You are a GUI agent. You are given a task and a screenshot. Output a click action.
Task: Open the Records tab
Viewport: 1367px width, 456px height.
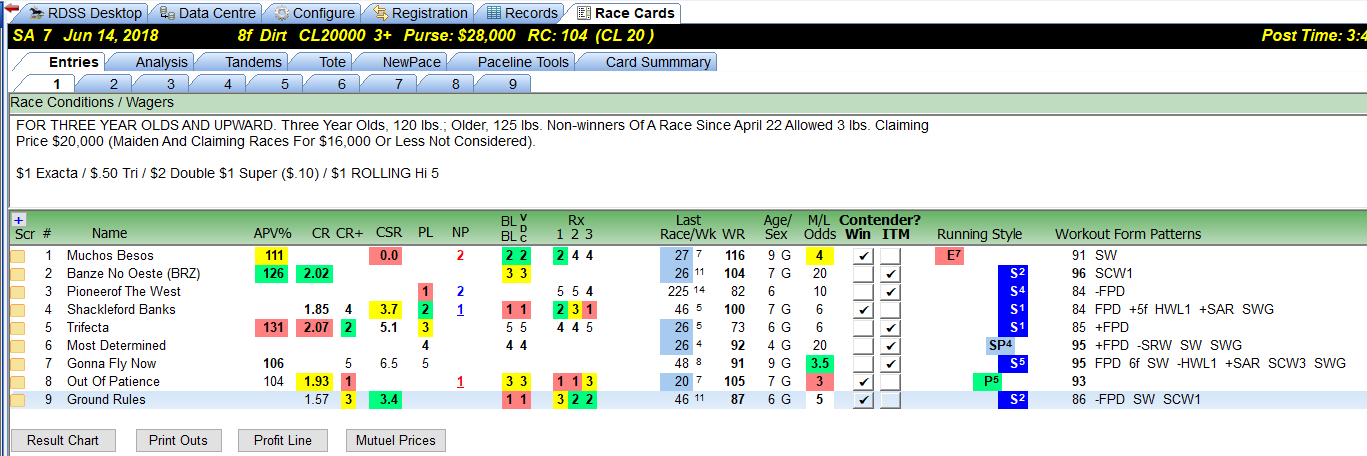pos(520,13)
